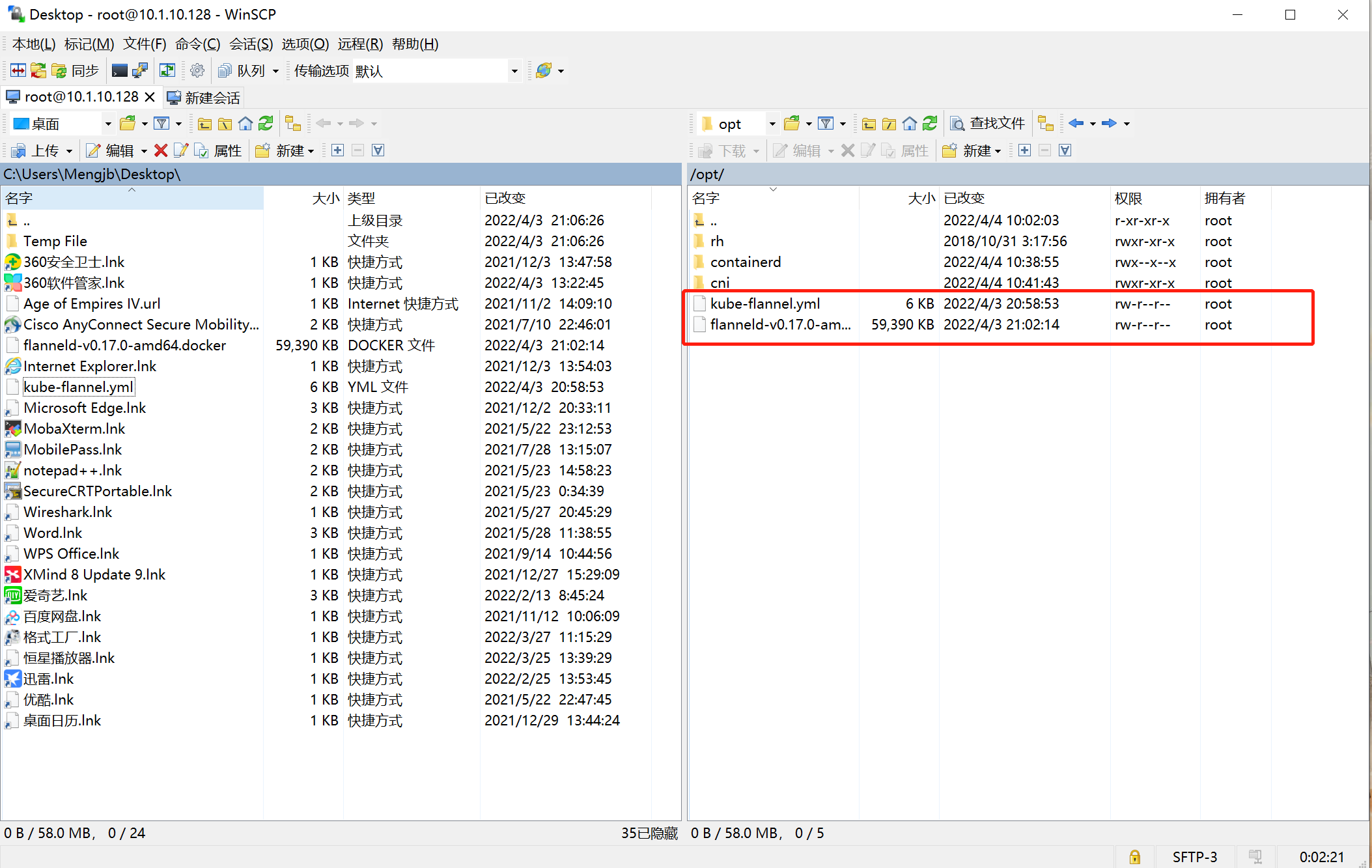Click local rename icon
The height and width of the screenshot is (868, 1372).
click(180, 150)
